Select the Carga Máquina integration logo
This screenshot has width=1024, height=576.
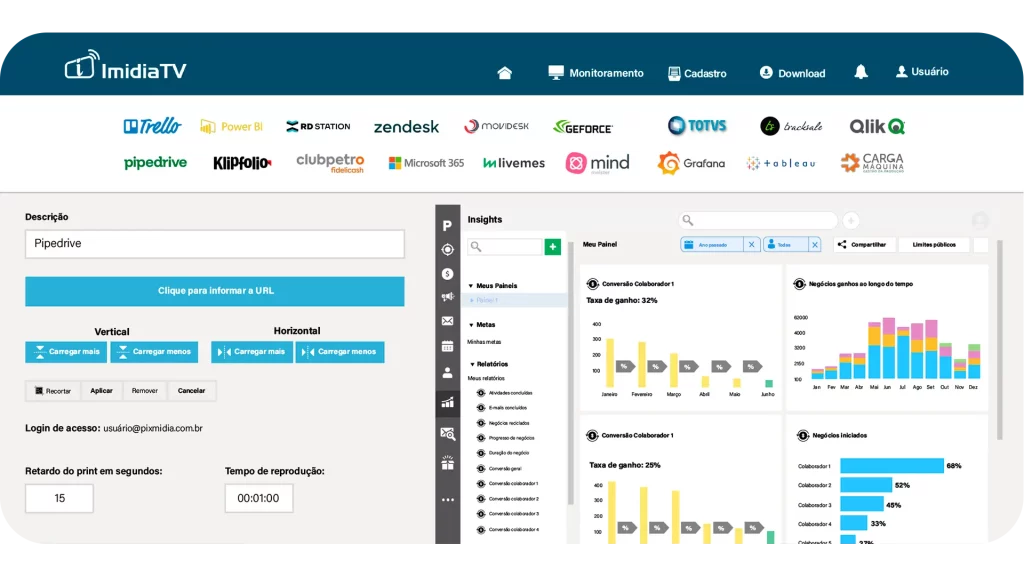[872, 163]
